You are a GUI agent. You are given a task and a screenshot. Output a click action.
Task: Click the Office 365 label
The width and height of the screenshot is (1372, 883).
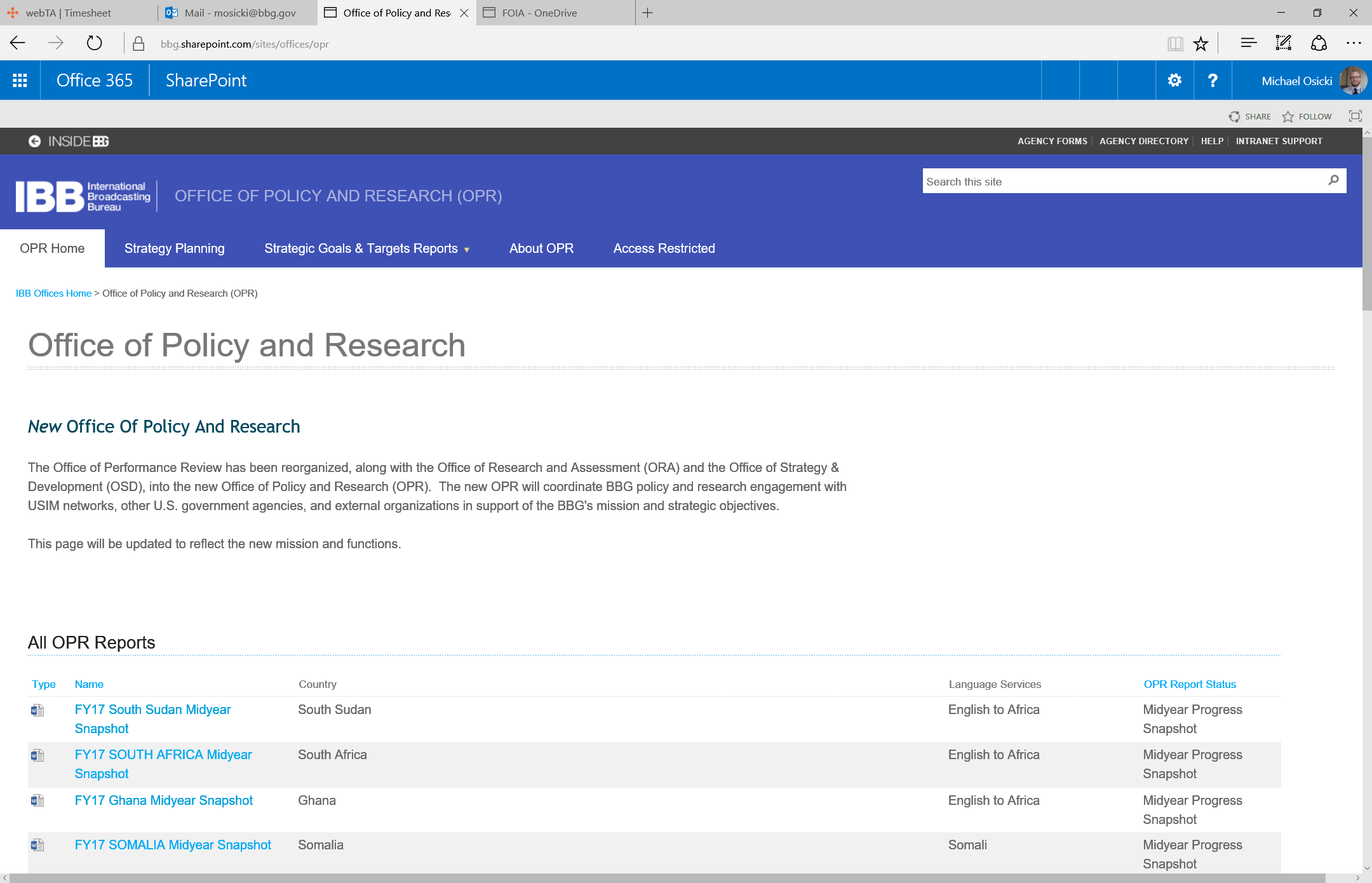(95, 80)
